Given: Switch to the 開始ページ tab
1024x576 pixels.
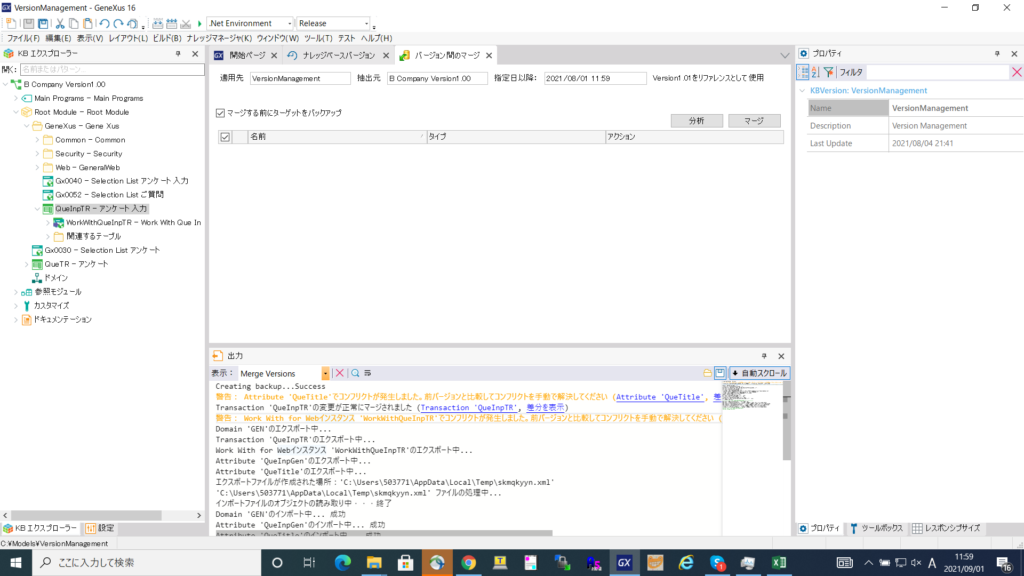Looking at the screenshot, I should pyautogui.click(x=247, y=56).
